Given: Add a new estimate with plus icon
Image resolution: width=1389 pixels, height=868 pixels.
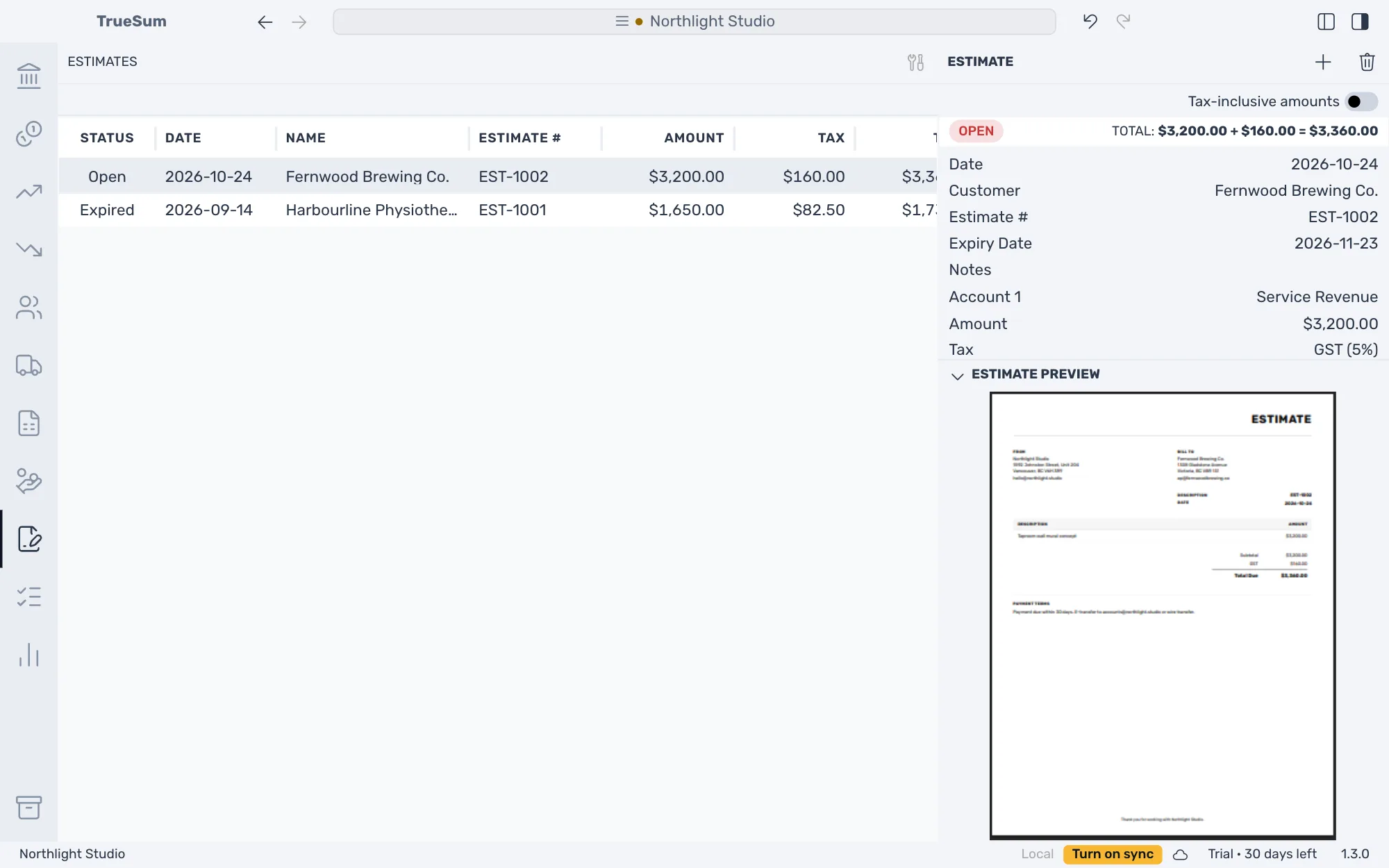Looking at the screenshot, I should [1323, 62].
